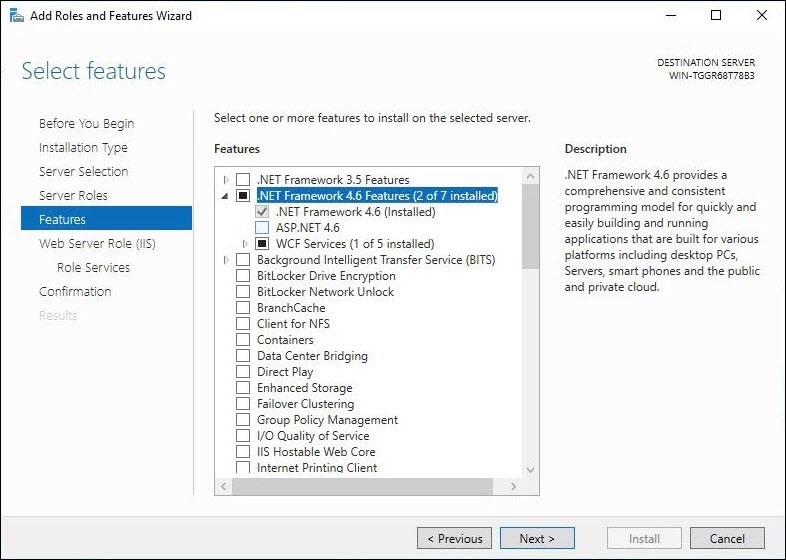Image resolution: width=786 pixels, height=560 pixels.
Task: Click the horizontal scrollbar right arrow
Action: [513, 486]
